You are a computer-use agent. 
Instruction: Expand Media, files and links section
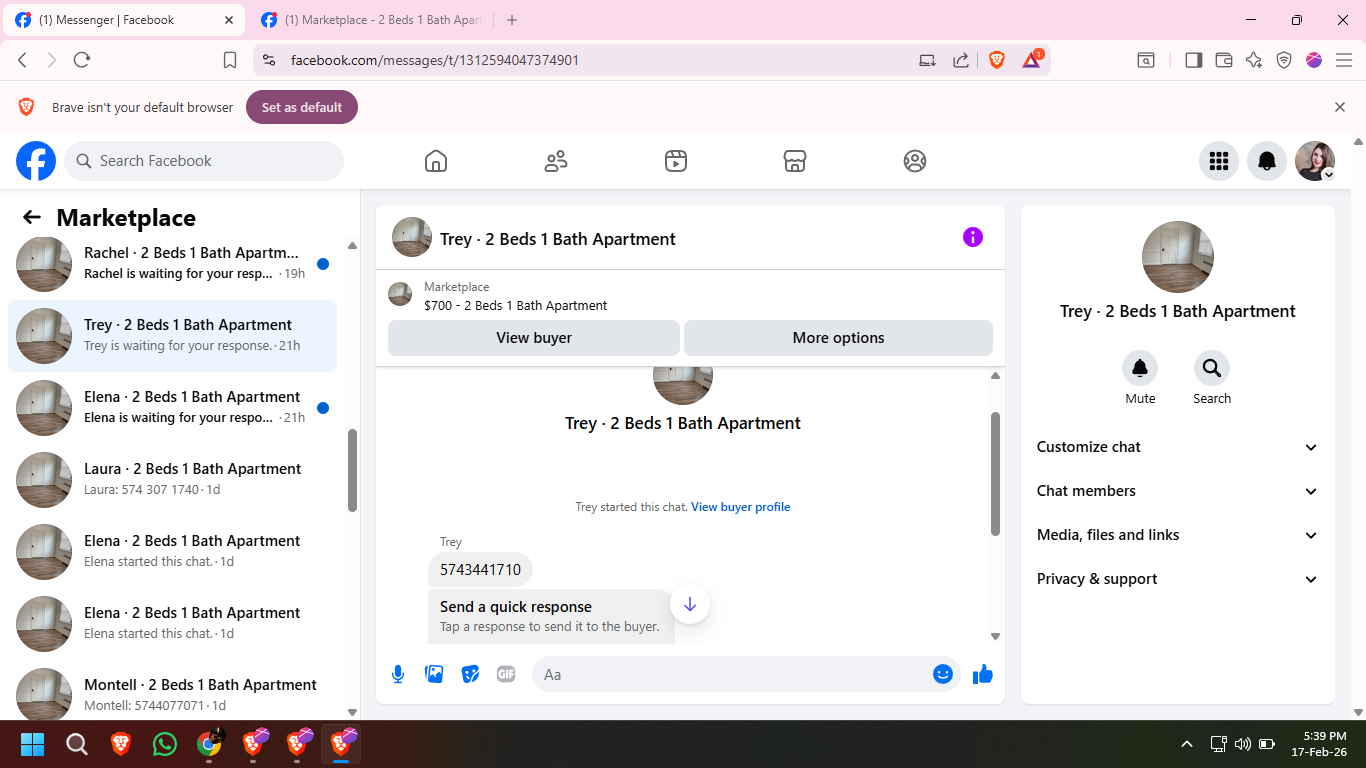[x=1178, y=535]
